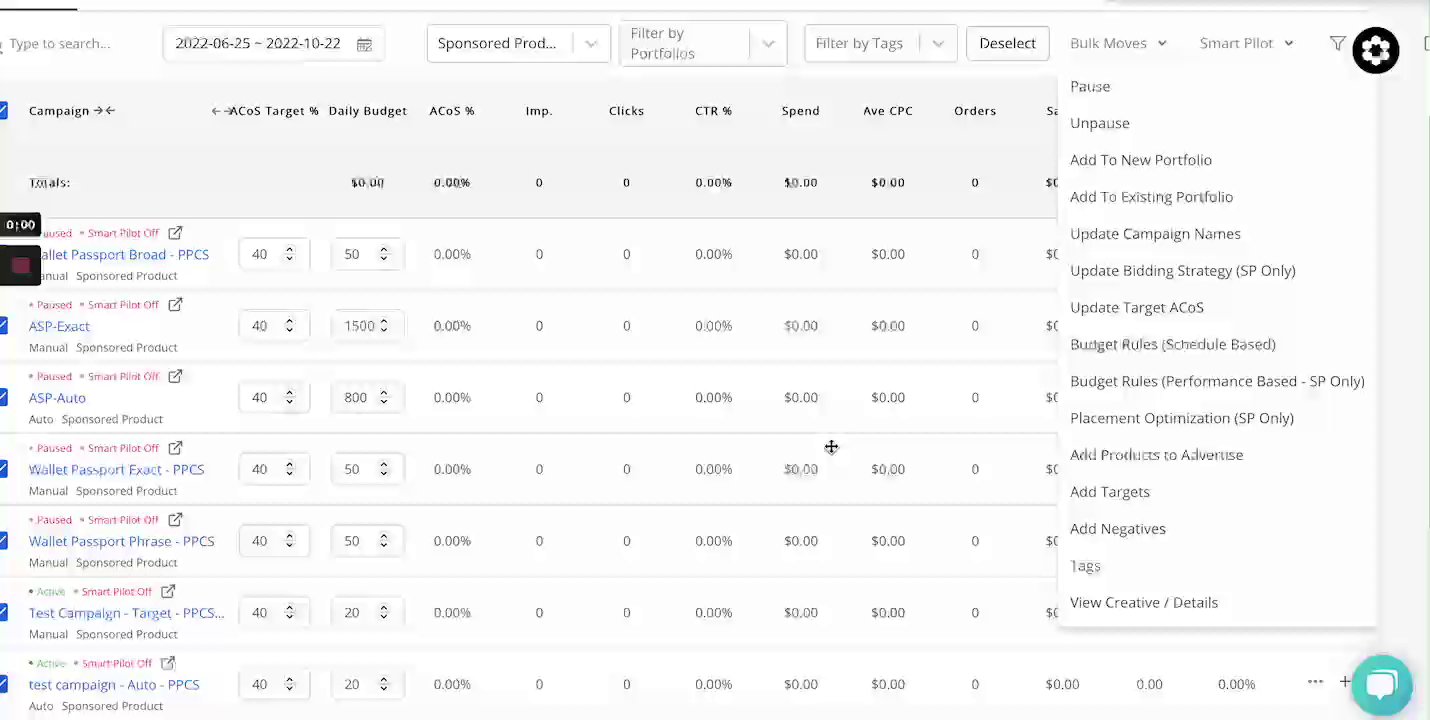Open the ASP-Auto campaign link
The height and width of the screenshot is (720, 1430).
(57, 397)
